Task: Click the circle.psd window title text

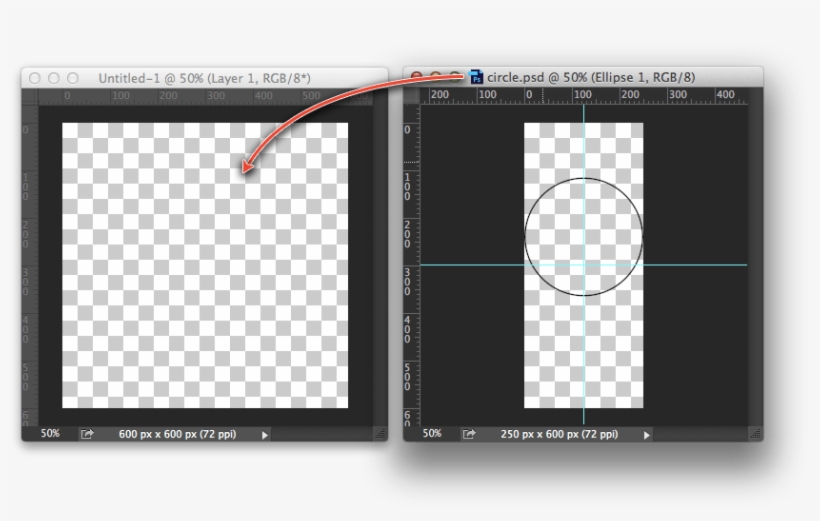Action: (x=591, y=77)
